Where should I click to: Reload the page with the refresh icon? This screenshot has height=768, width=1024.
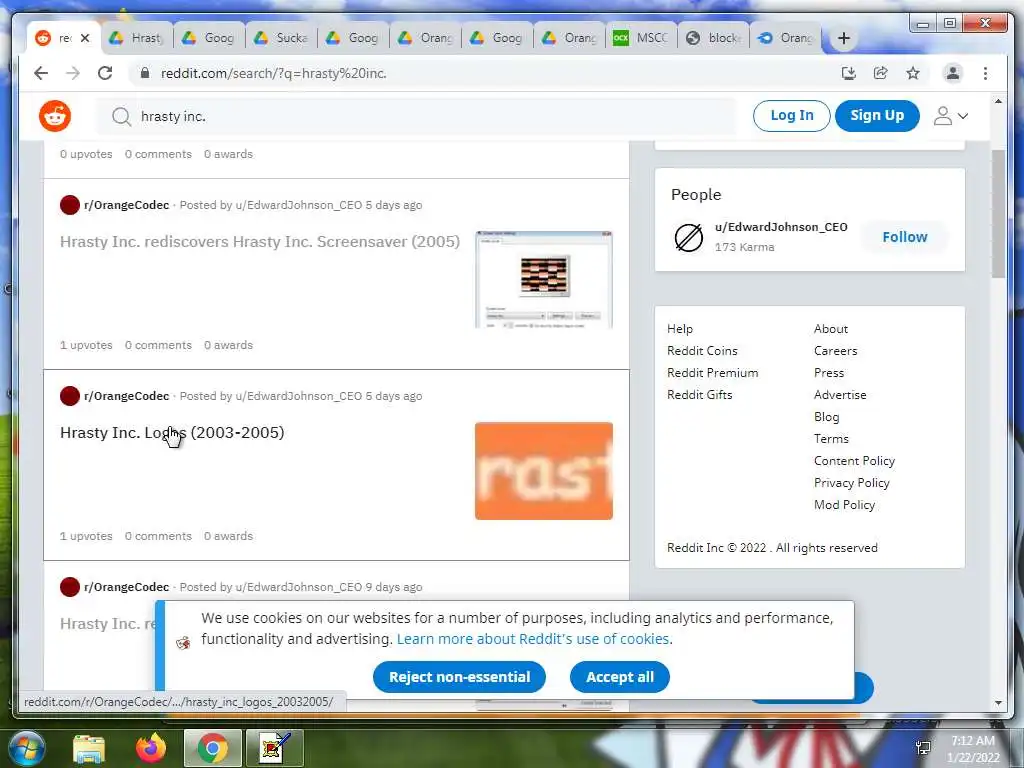(105, 73)
